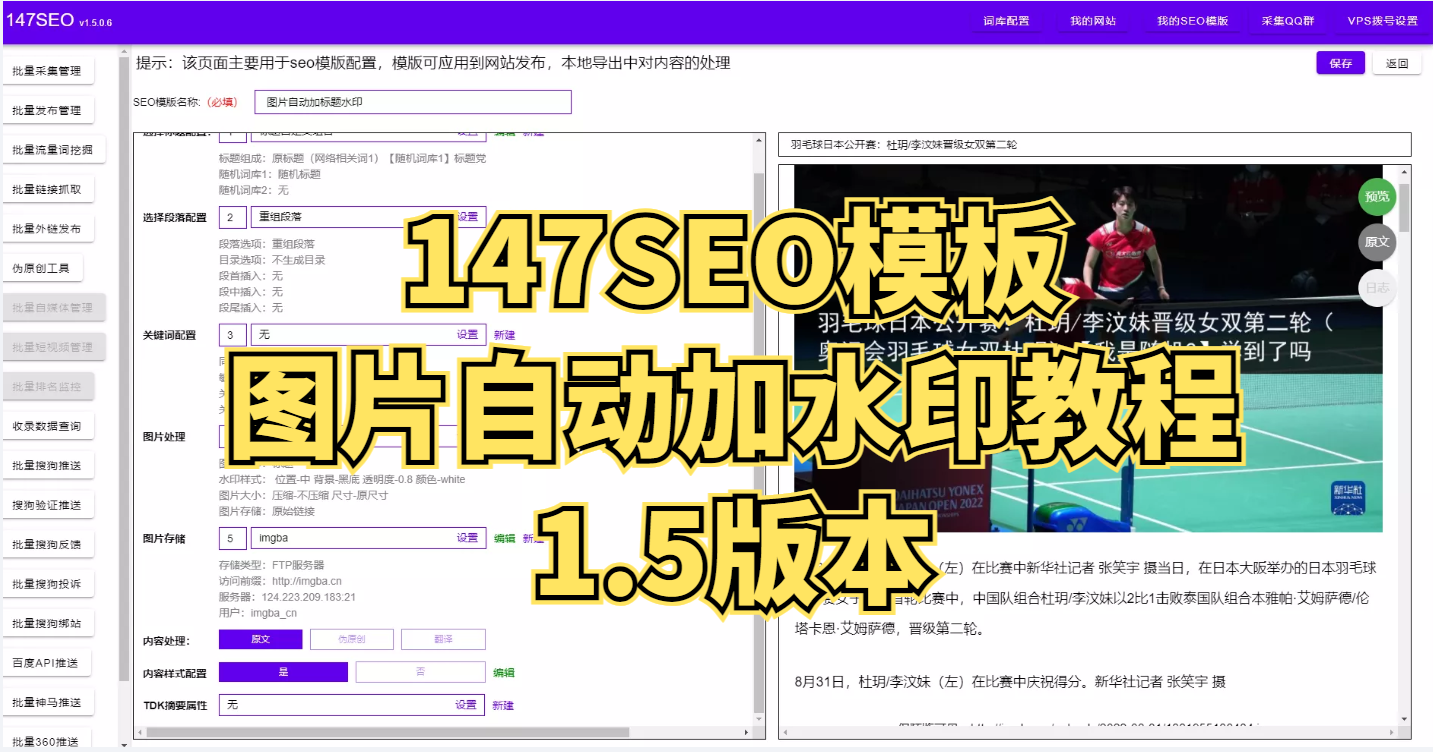This screenshot has width=1433, height=752.
Task: Click the 日志 round button
Action: tap(1377, 288)
